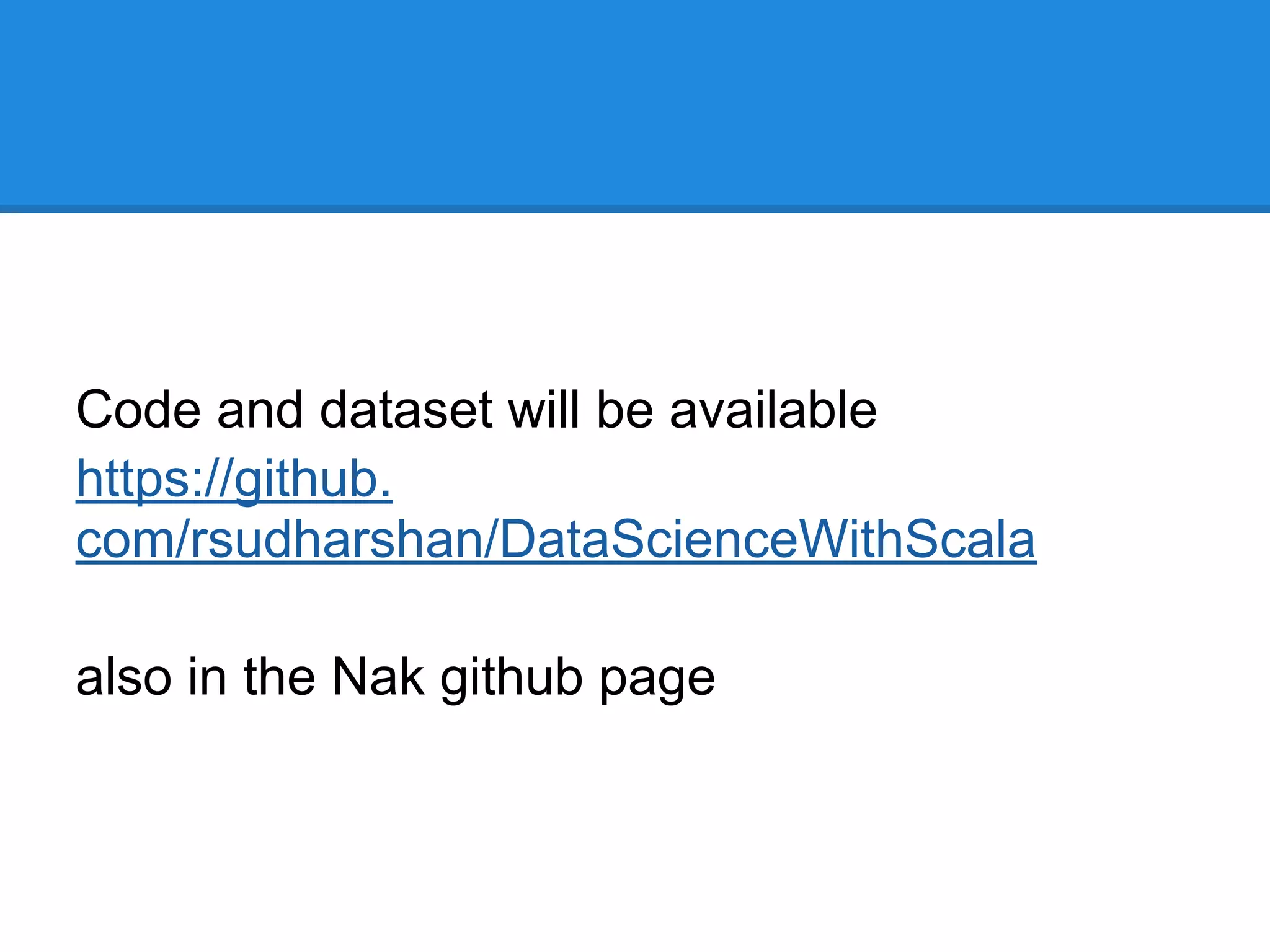Viewport: 1270px width, 952px height.
Task: Click the "also in the Nak github page" text
Action: pos(395,677)
